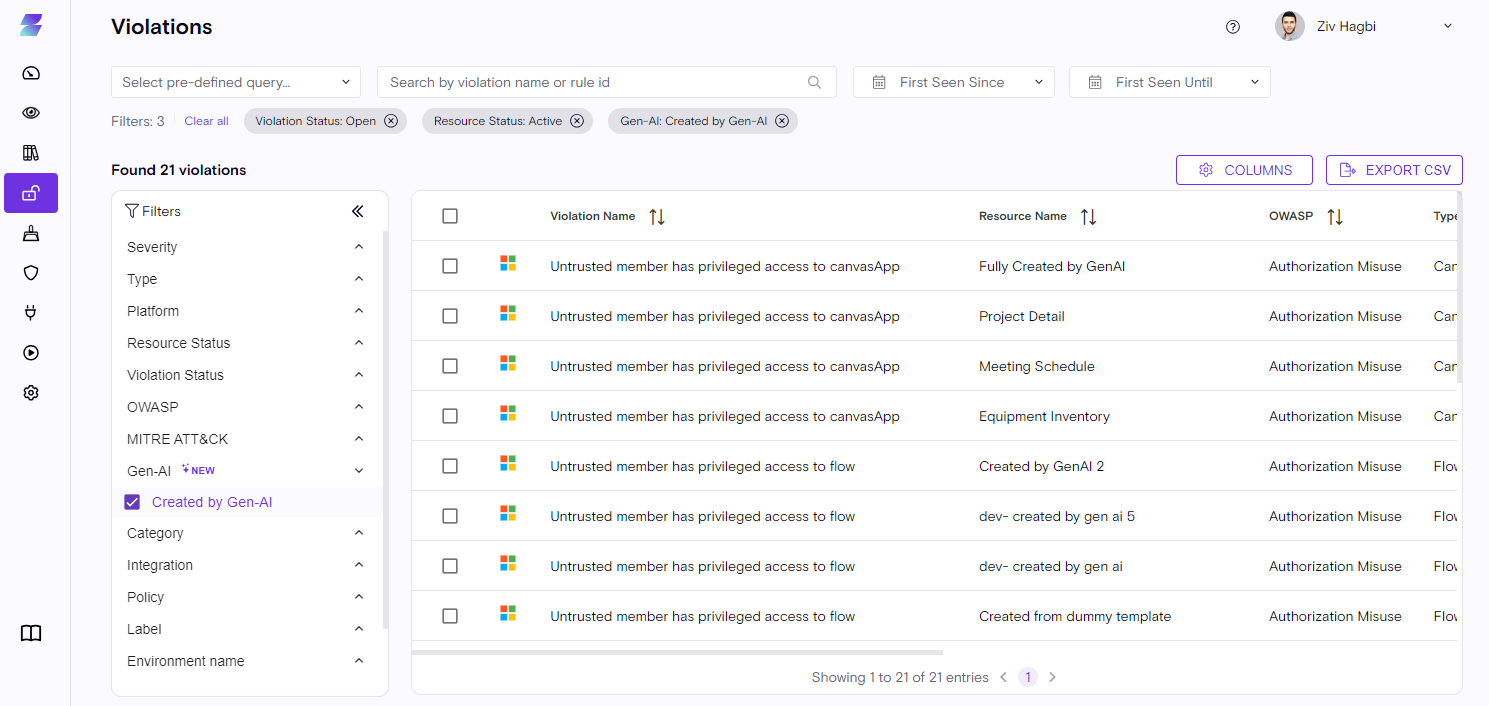Uncheck the Created by Gen-AI filter

(132, 502)
